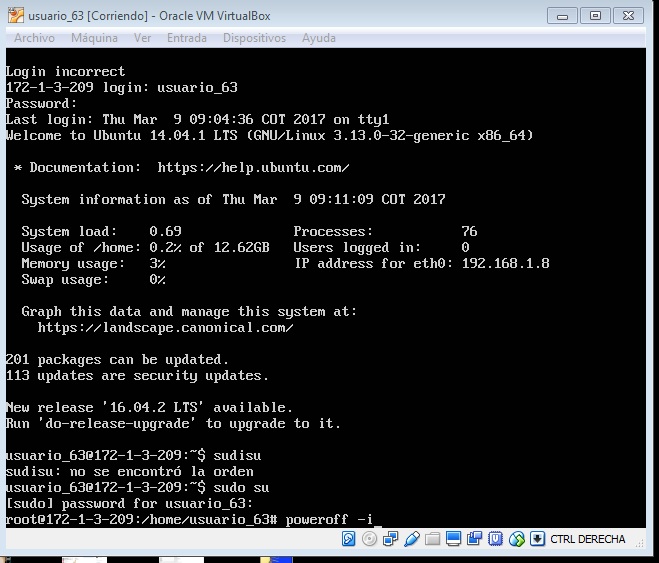Open the Archivo menu

point(34,38)
